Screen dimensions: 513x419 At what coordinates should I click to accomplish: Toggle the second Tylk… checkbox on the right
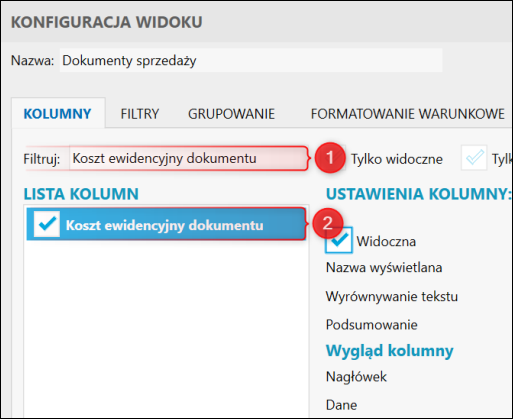click(x=474, y=158)
